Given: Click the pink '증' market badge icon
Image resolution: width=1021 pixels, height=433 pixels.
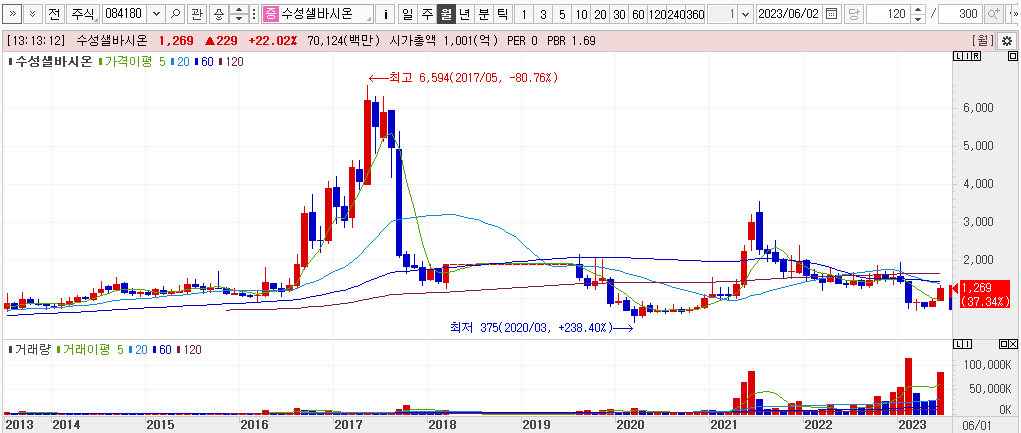Looking at the screenshot, I should coord(271,14).
